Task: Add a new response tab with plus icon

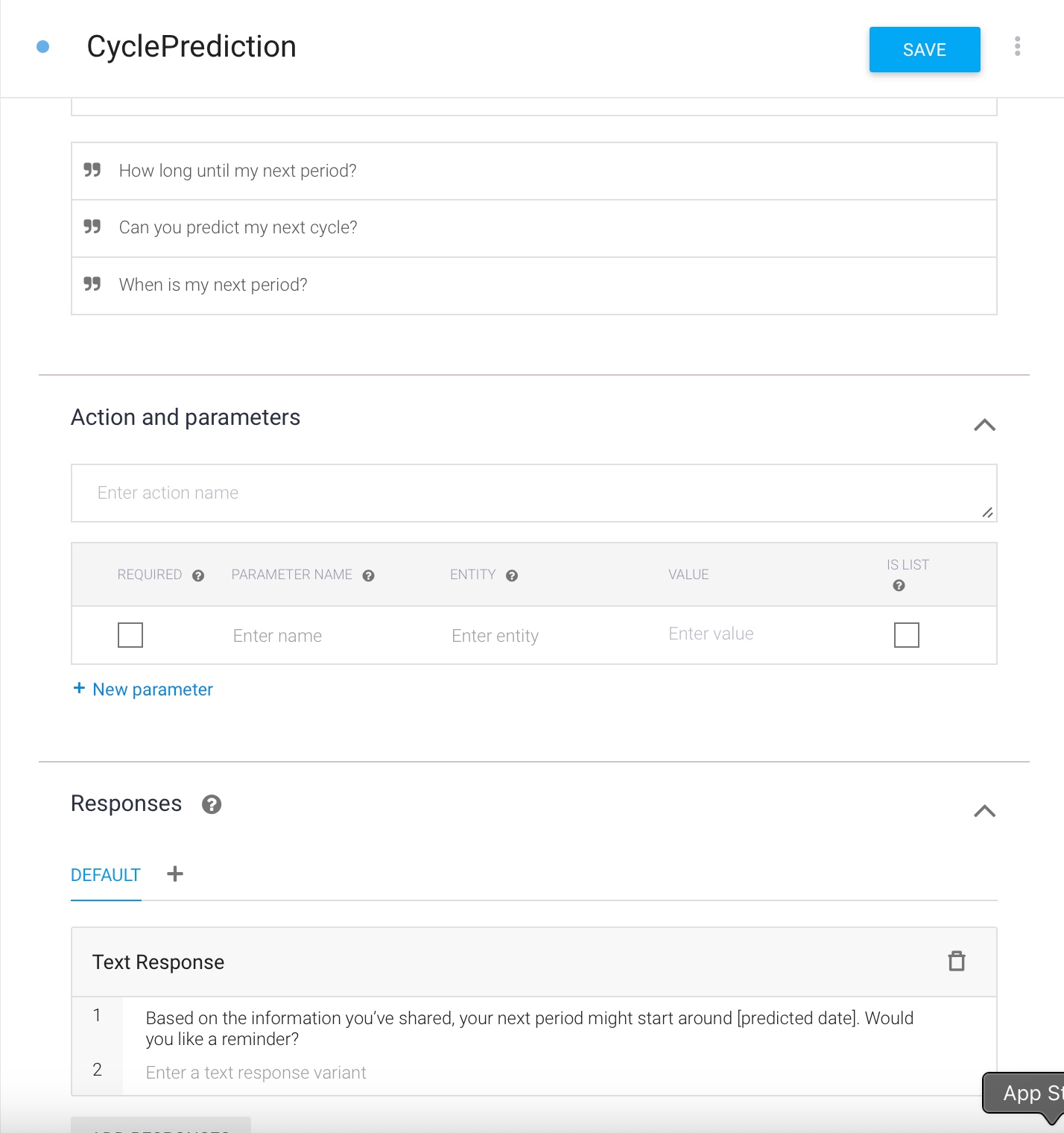Action: coord(175,874)
